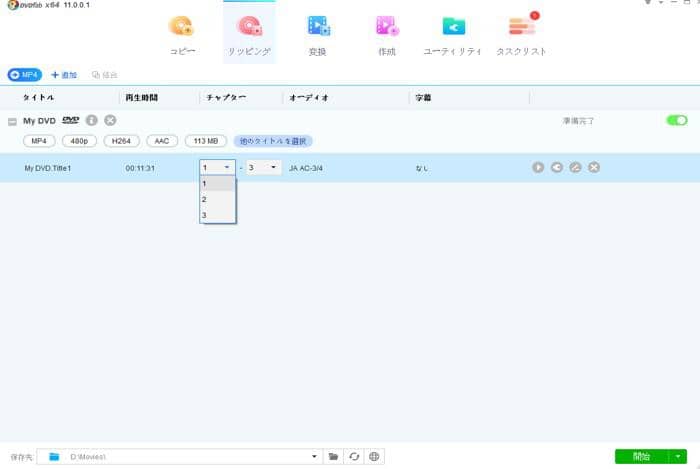
Task: Open the 作成 (Creator) module
Action: pyautogui.click(x=387, y=34)
